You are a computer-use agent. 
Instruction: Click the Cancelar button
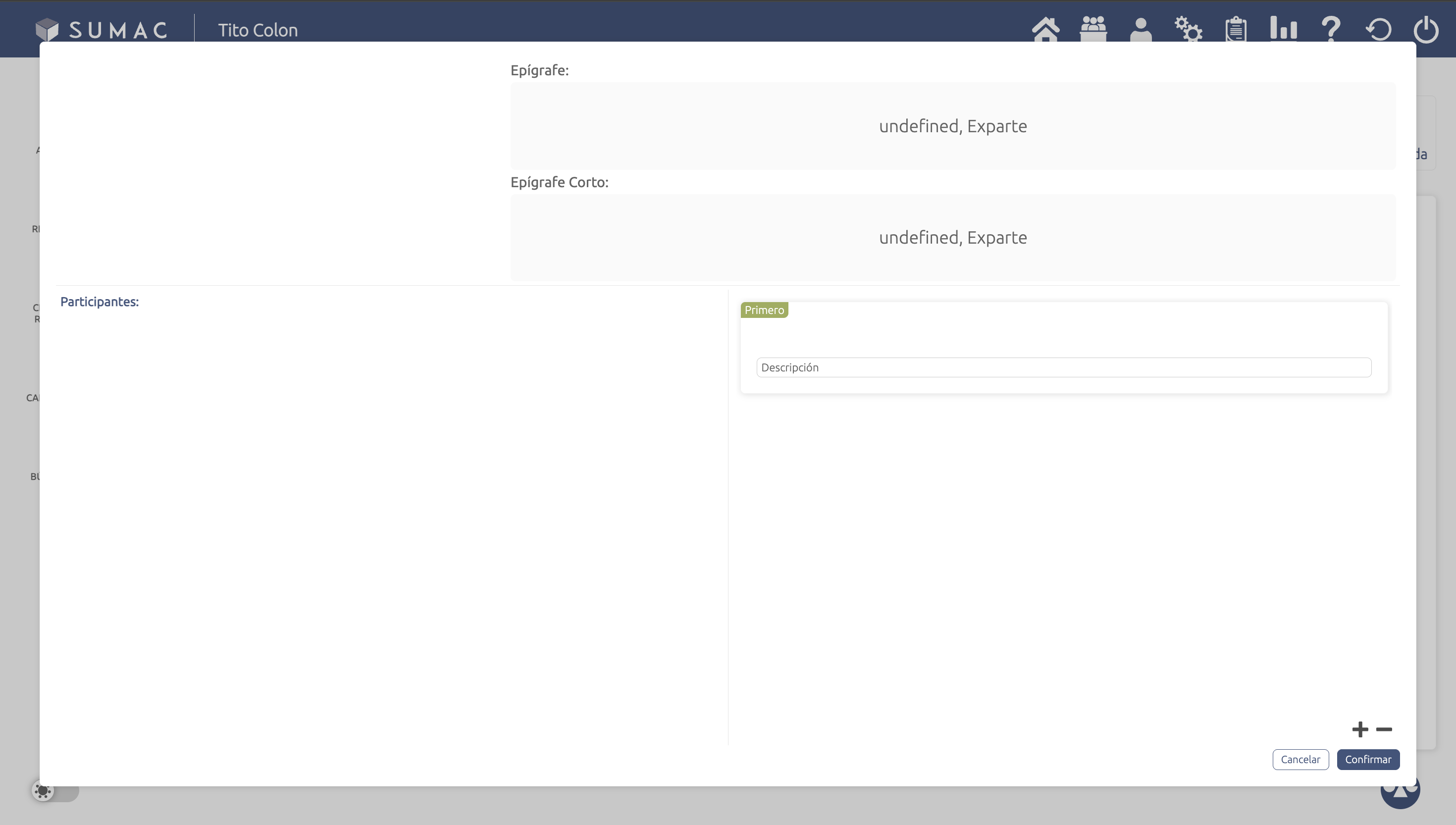tap(1300, 759)
